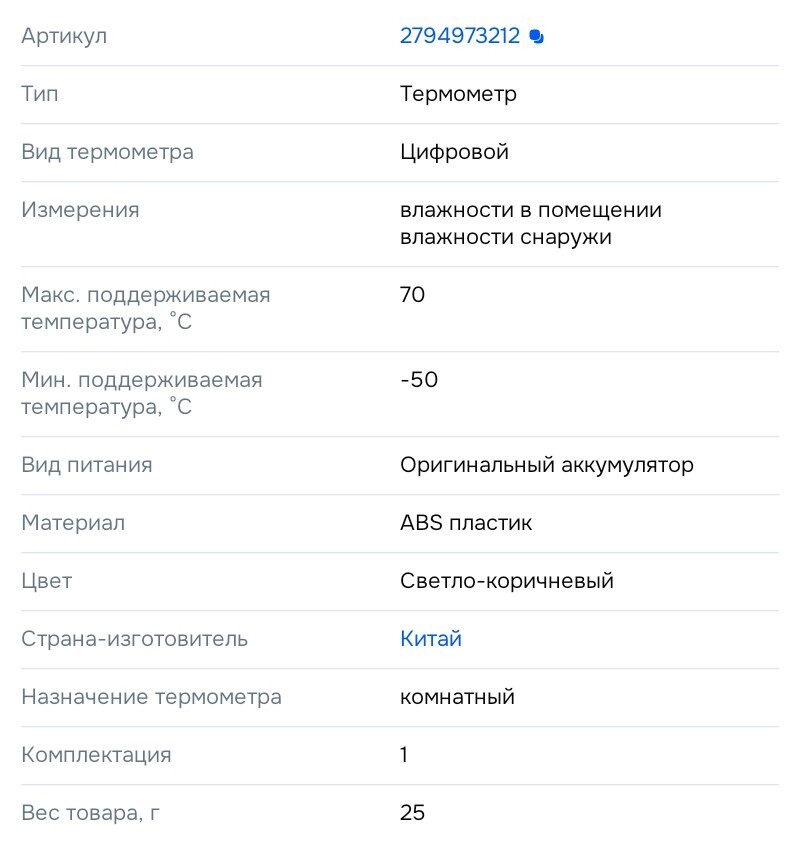Click the Цифровой value text
The height and width of the screenshot is (864, 800).
[x=454, y=152]
